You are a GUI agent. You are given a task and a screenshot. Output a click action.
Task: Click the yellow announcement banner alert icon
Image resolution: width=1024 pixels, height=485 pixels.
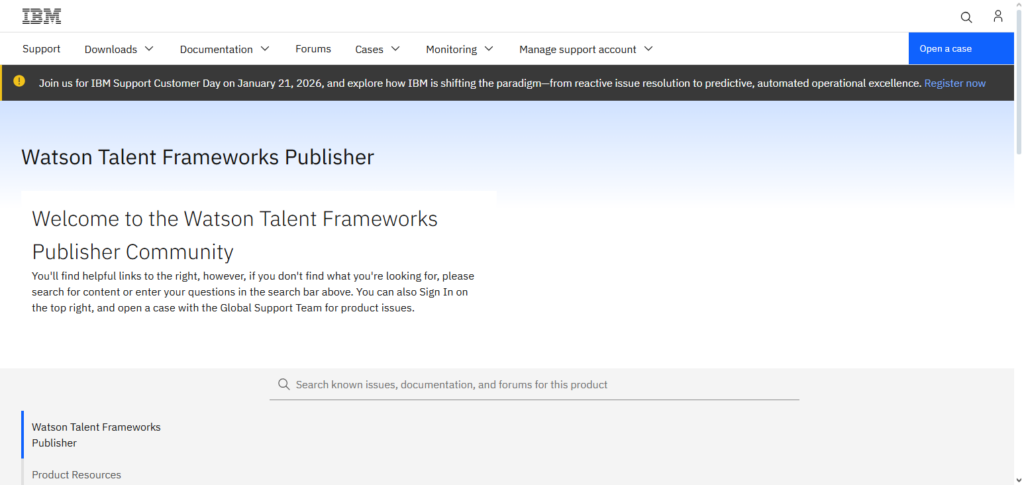tap(19, 82)
